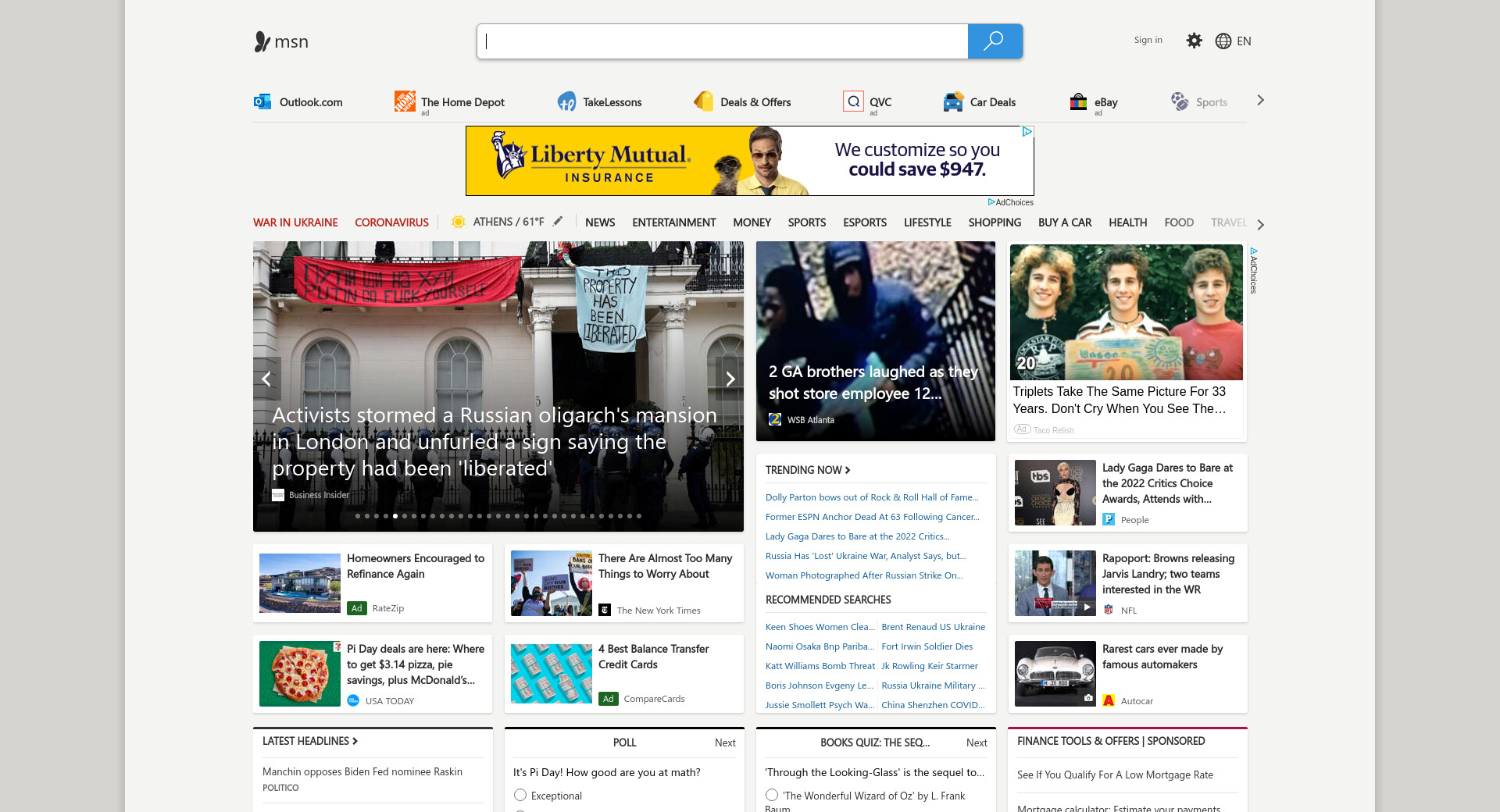Open Outlook.com shortcut icon
Screen dimensions: 1500x812
262,101
